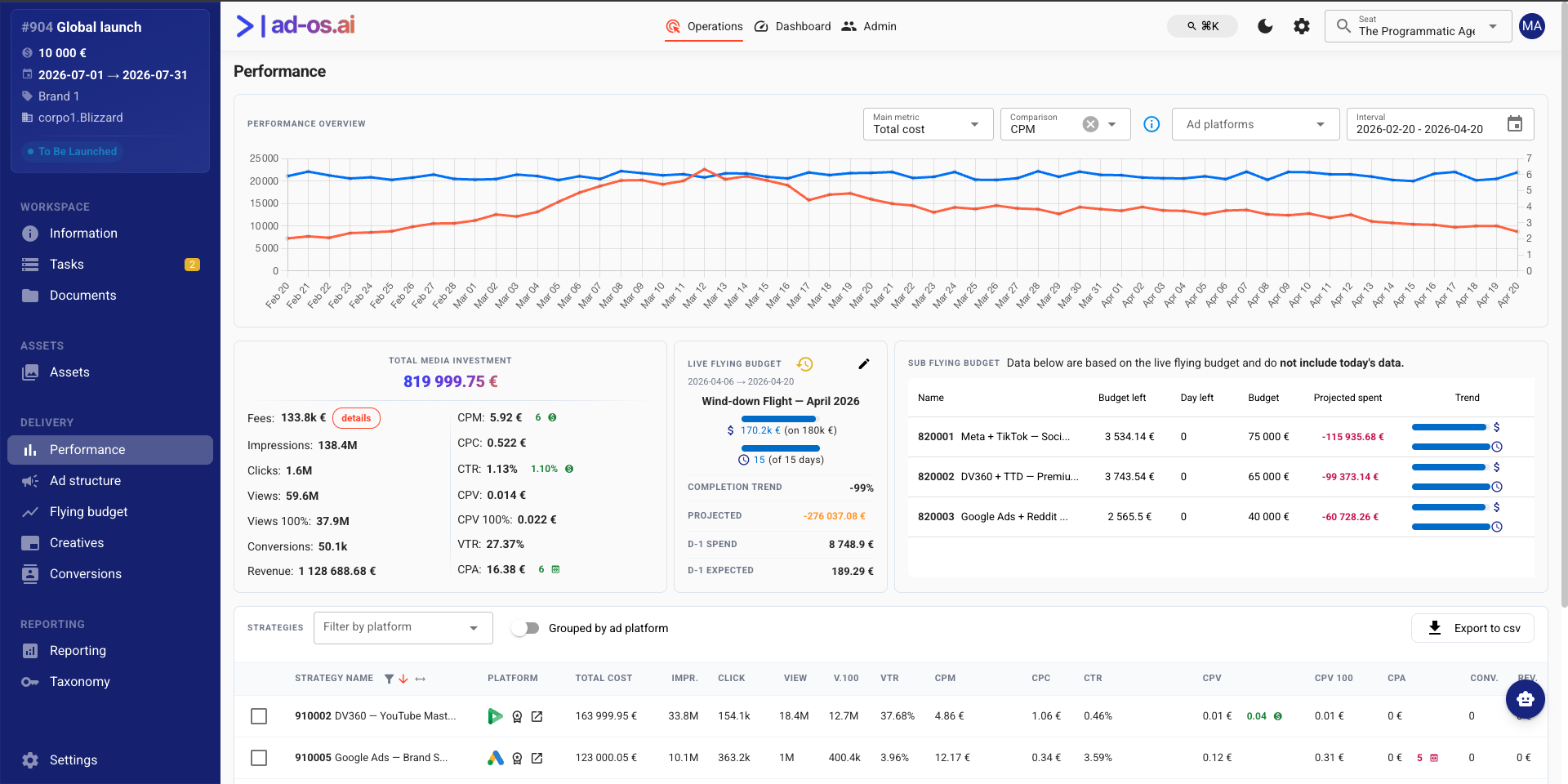This screenshot has width=1568, height=784.
Task: Clear the CPM comparison metric
Action: pos(1090,124)
